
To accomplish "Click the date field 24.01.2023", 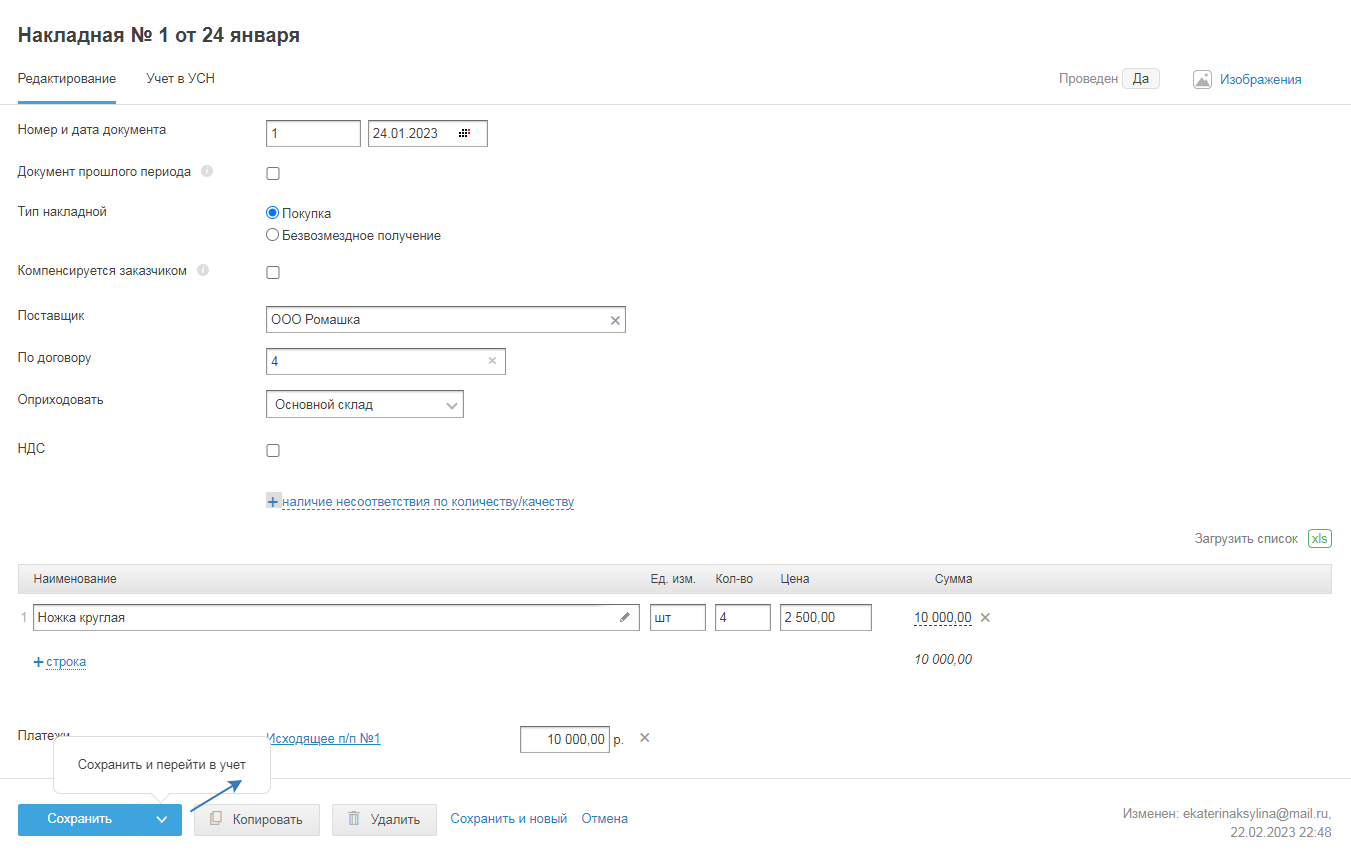I will 428,133.
